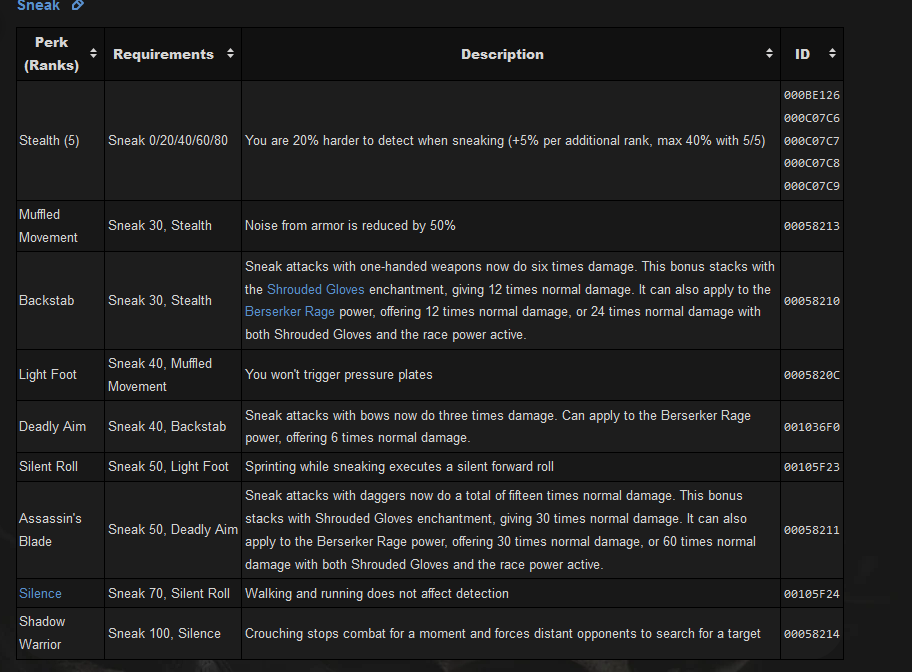Sort table by Requirements column arrows
Image resolution: width=912 pixels, height=672 pixels.
[230, 54]
